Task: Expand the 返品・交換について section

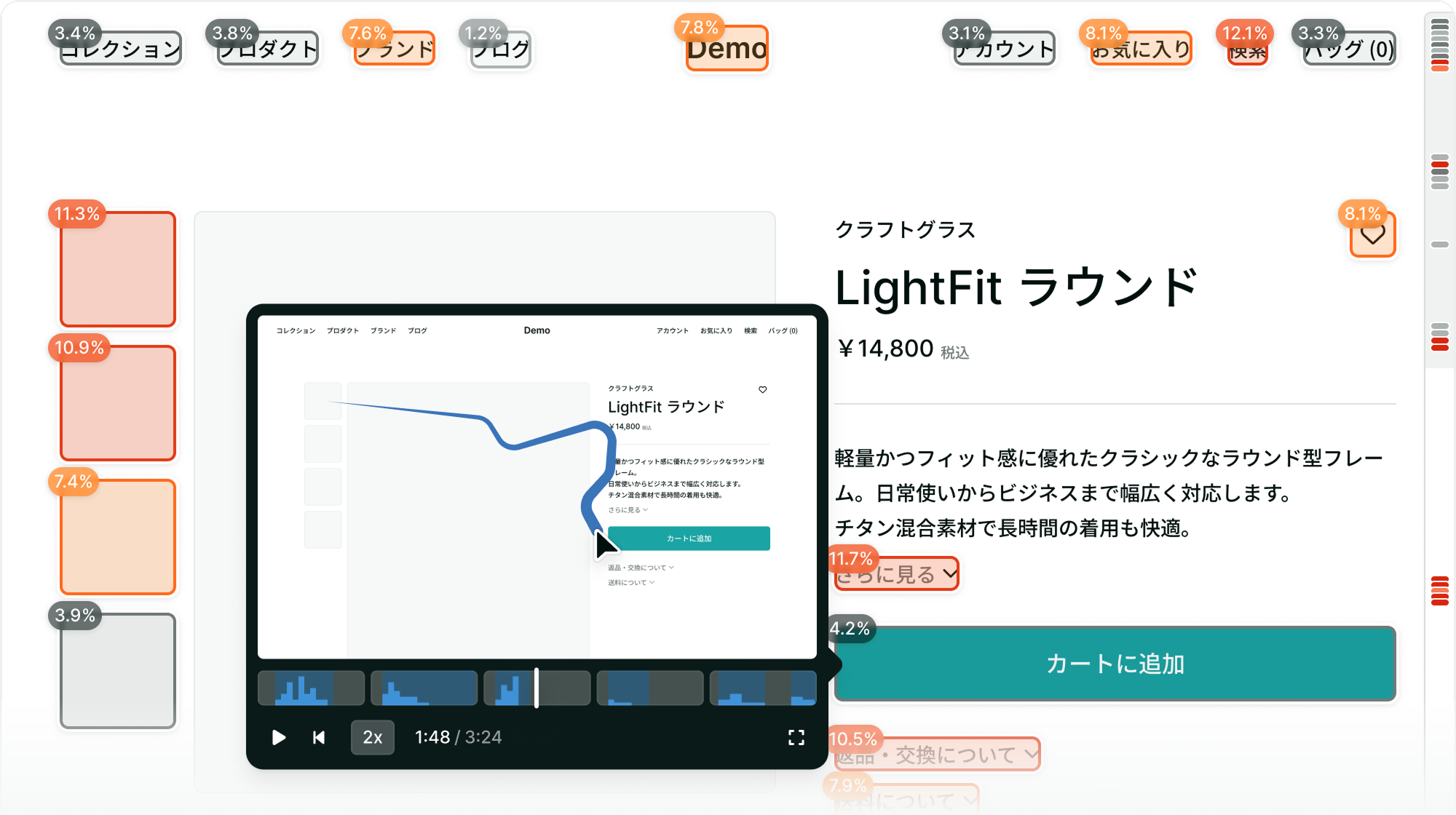Action: pos(936,755)
